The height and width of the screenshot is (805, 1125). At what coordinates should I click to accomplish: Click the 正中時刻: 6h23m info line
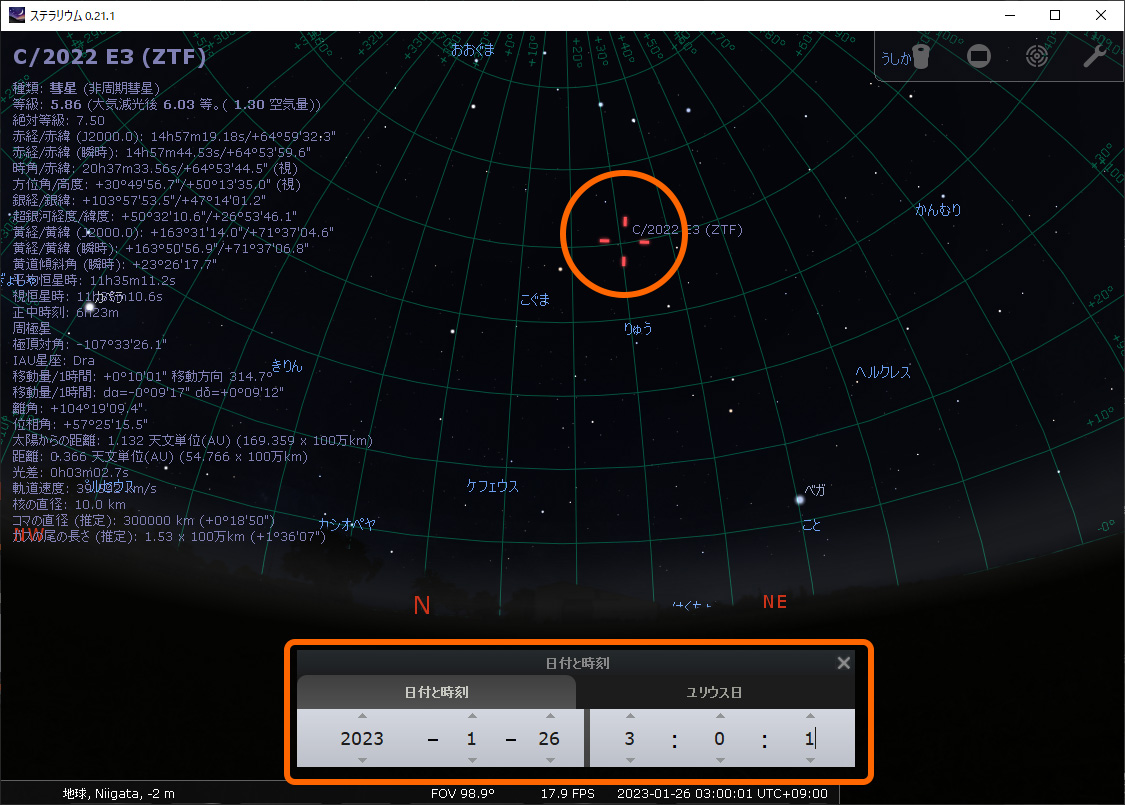pyautogui.click(x=65, y=312)
